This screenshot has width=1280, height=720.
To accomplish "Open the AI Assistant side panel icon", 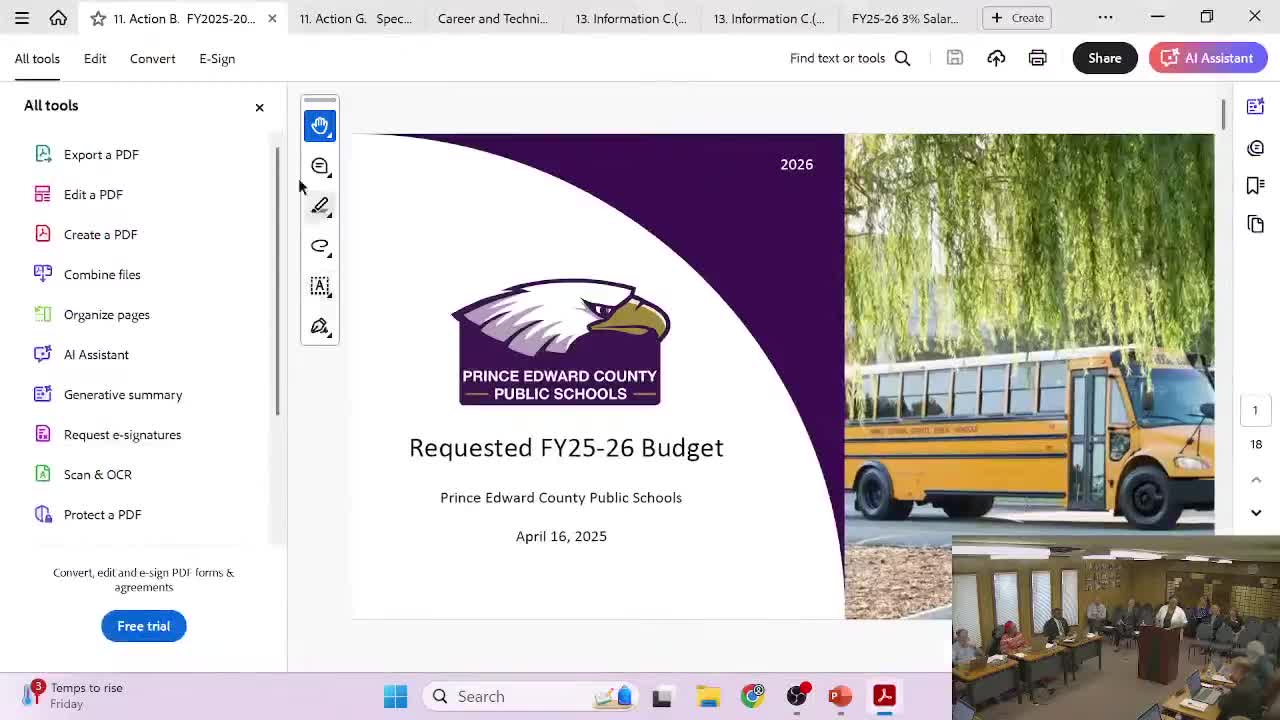I will click(x=1255, y=107).
